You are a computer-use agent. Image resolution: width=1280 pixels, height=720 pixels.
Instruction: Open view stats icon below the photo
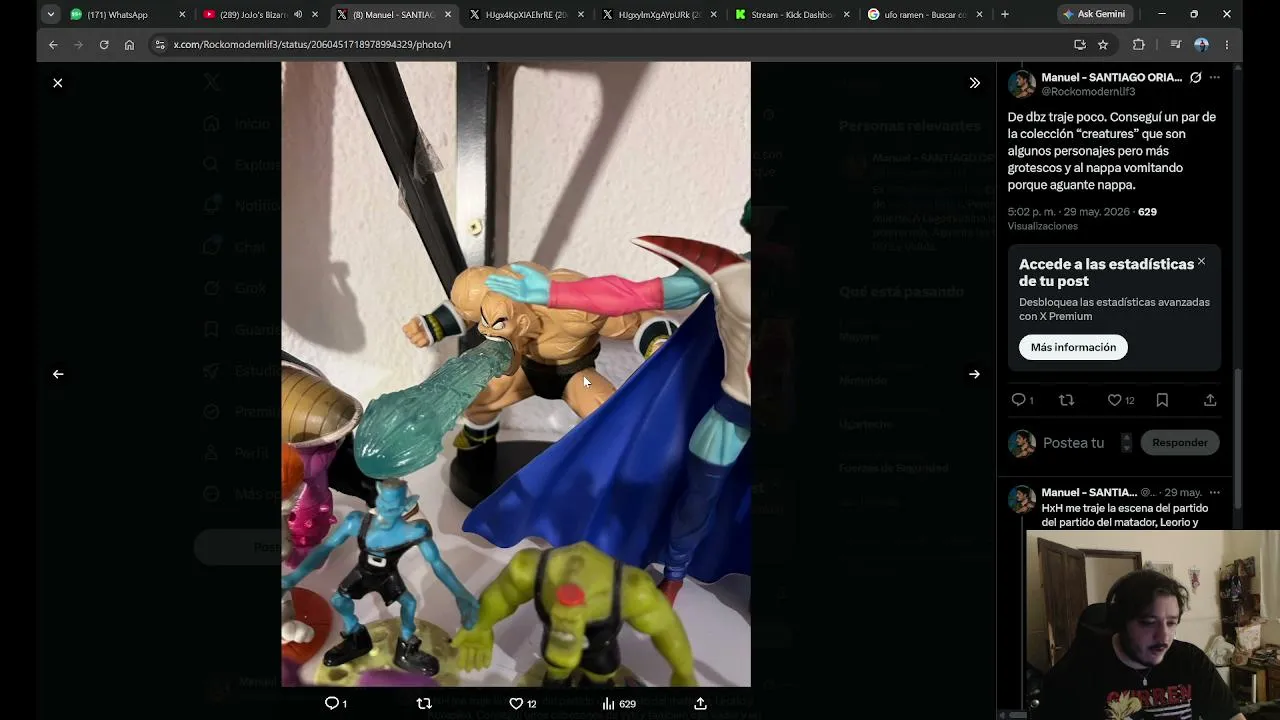608,704
